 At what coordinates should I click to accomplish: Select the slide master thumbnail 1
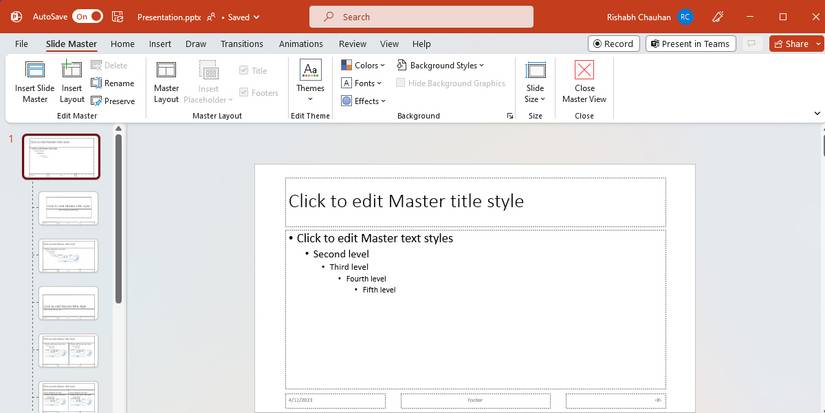pos(61,157)
